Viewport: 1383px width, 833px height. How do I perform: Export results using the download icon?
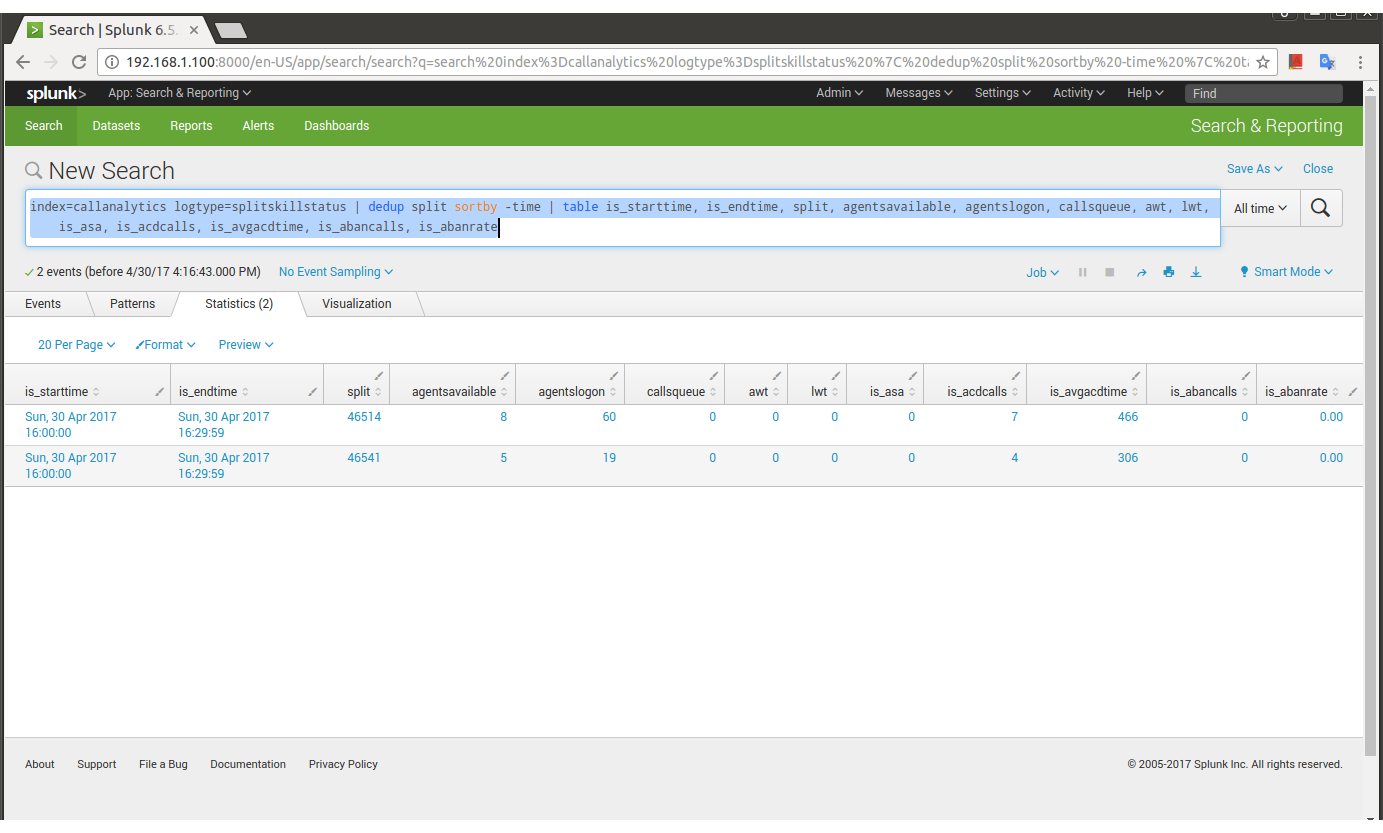tap(1196, 272)
